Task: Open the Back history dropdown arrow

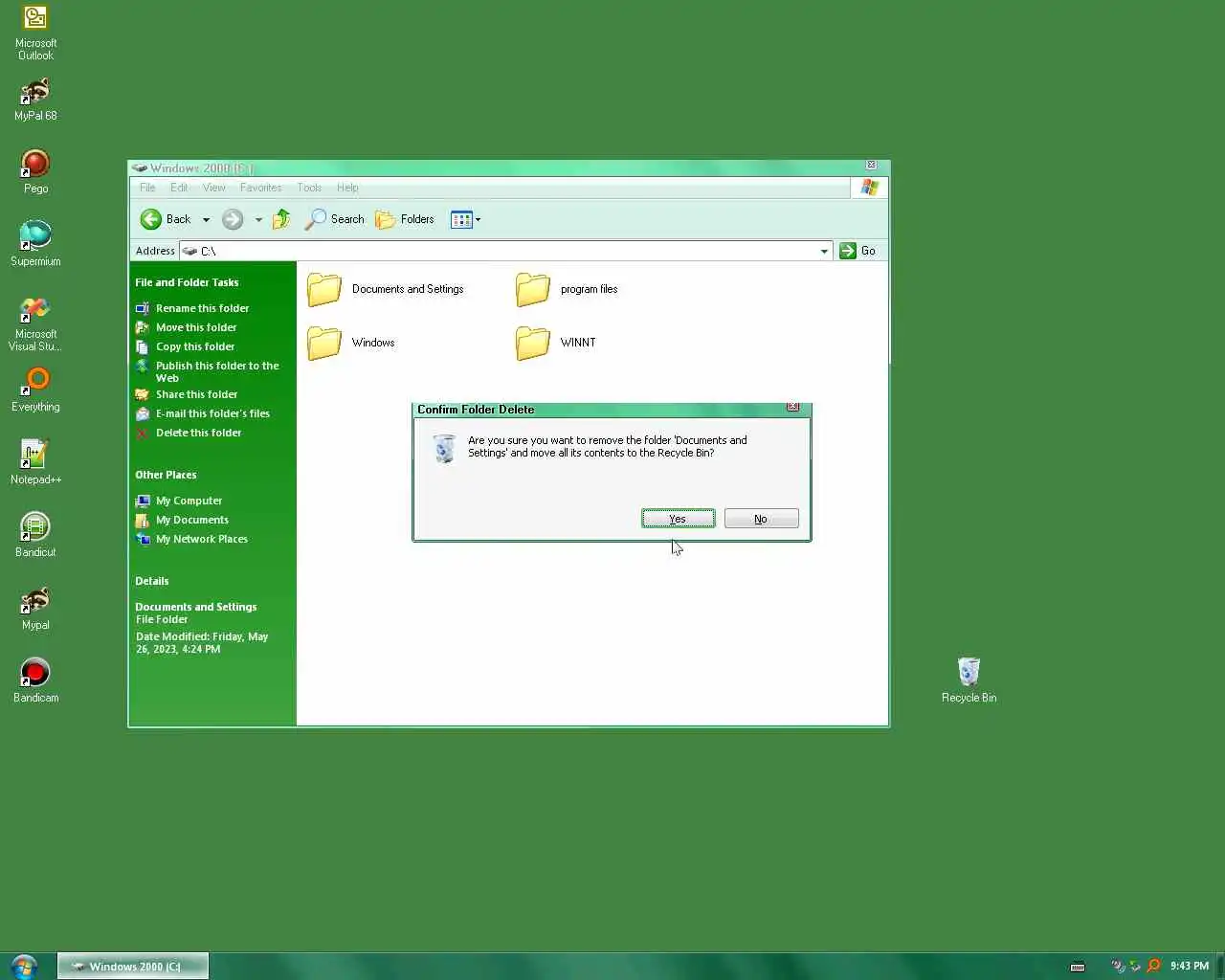Action: click(x=206, y=219)
